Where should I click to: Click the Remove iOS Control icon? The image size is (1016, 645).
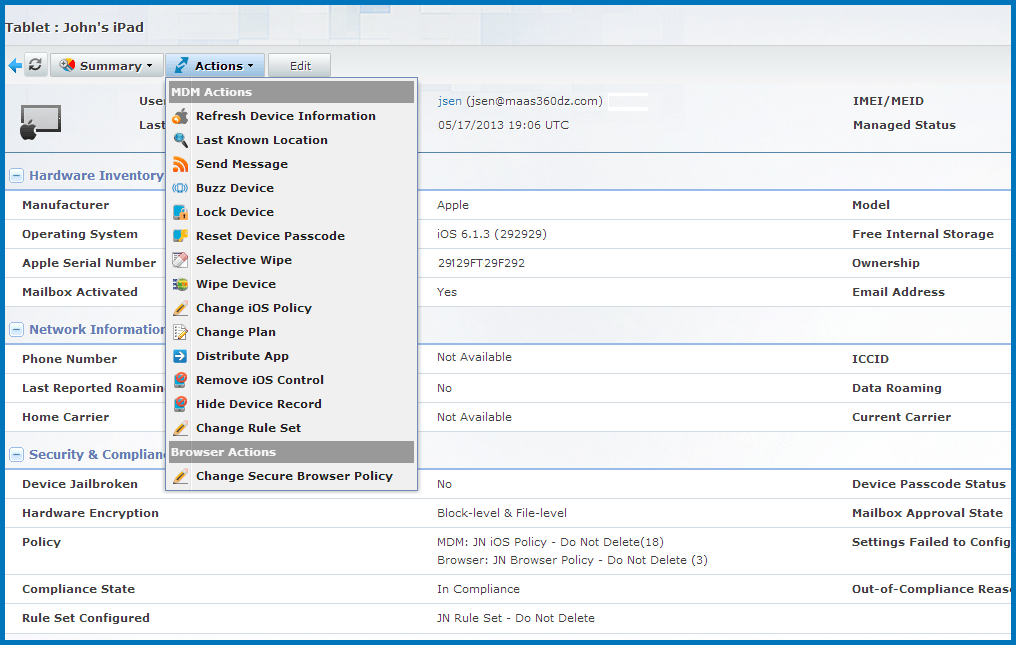[180, 380]
